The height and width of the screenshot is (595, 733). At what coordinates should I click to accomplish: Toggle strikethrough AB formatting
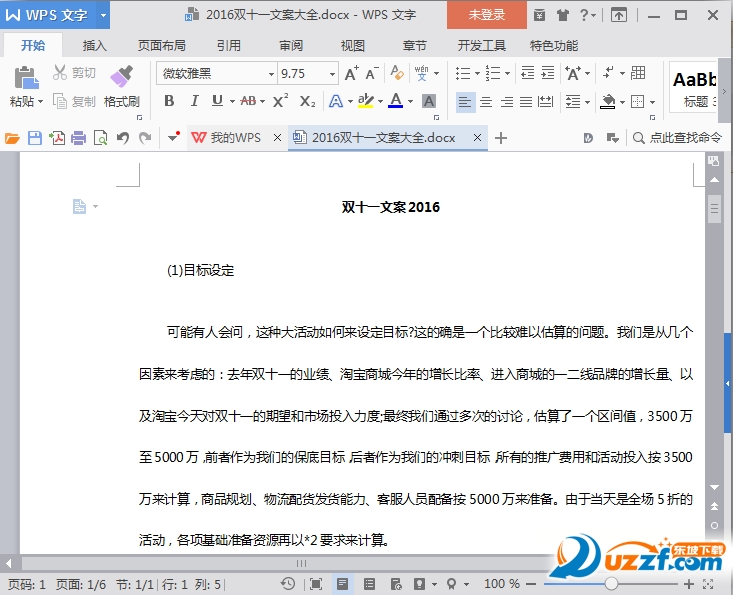tap(248, 101)
